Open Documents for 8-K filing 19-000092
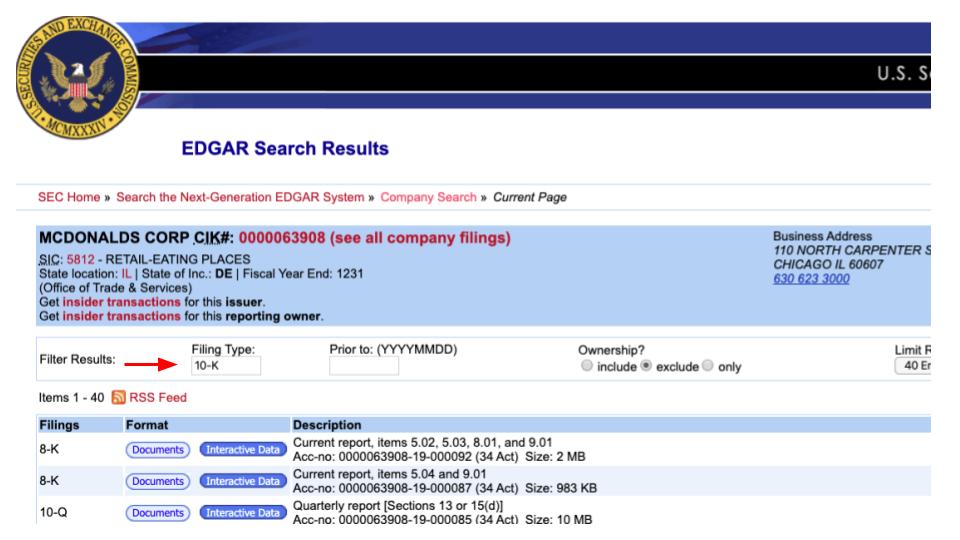The height and width of the screenshot is (540, 960). click(x=158, y=449)
